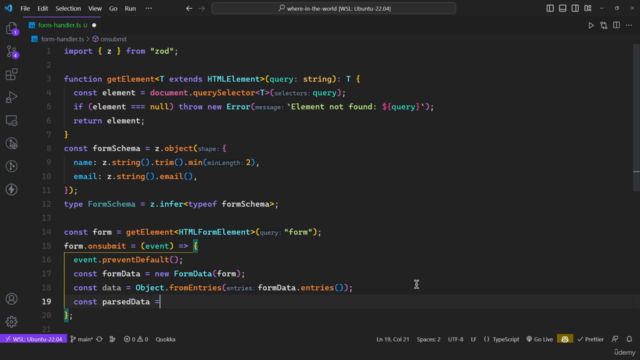Viewport: 640px width, 360px height.
Task: Click Prettier in status bar
Action: click(591, 339)
